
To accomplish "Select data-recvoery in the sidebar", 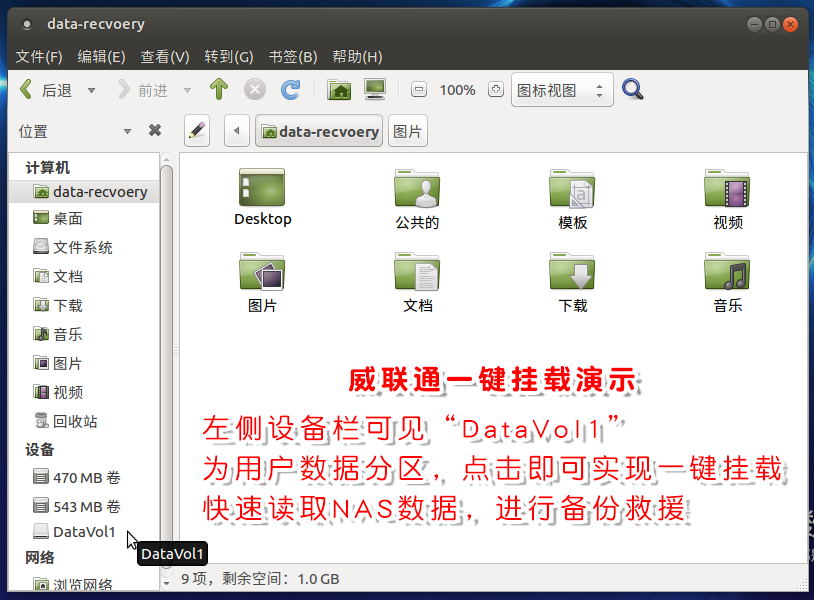I will pos(85,192).
